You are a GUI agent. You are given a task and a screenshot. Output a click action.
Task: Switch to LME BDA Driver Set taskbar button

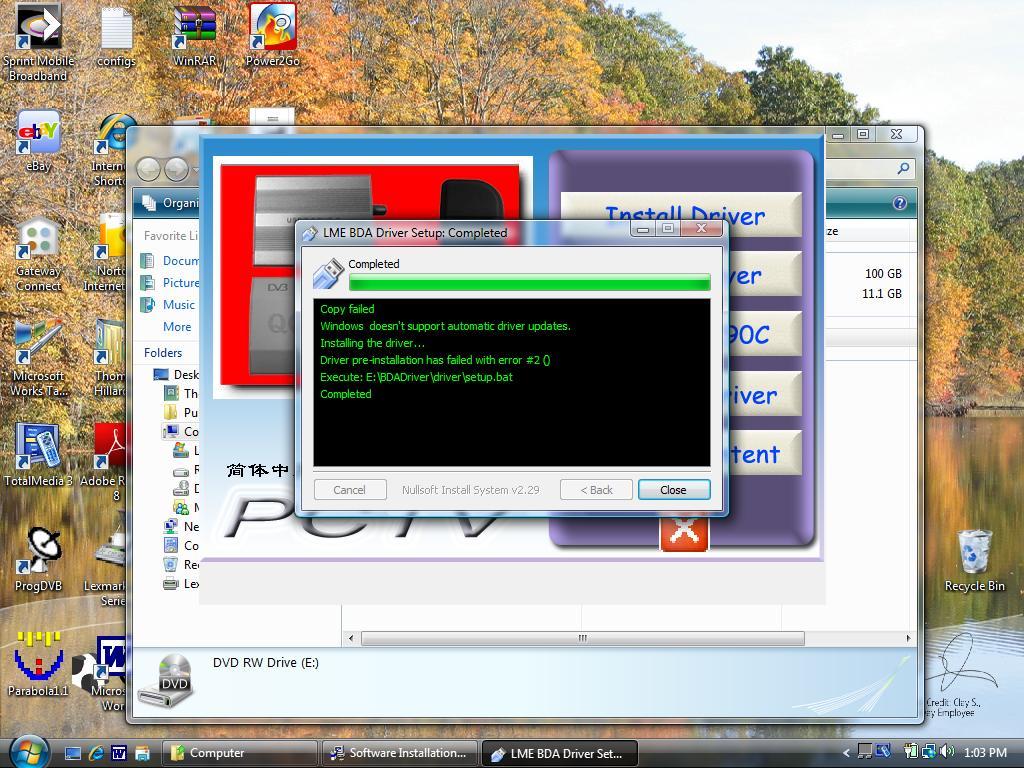tap(559, 753)
